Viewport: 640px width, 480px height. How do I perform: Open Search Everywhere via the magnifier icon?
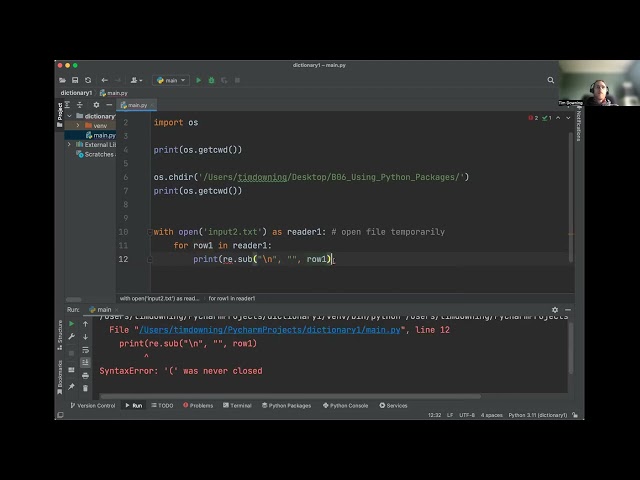point(551,80)
